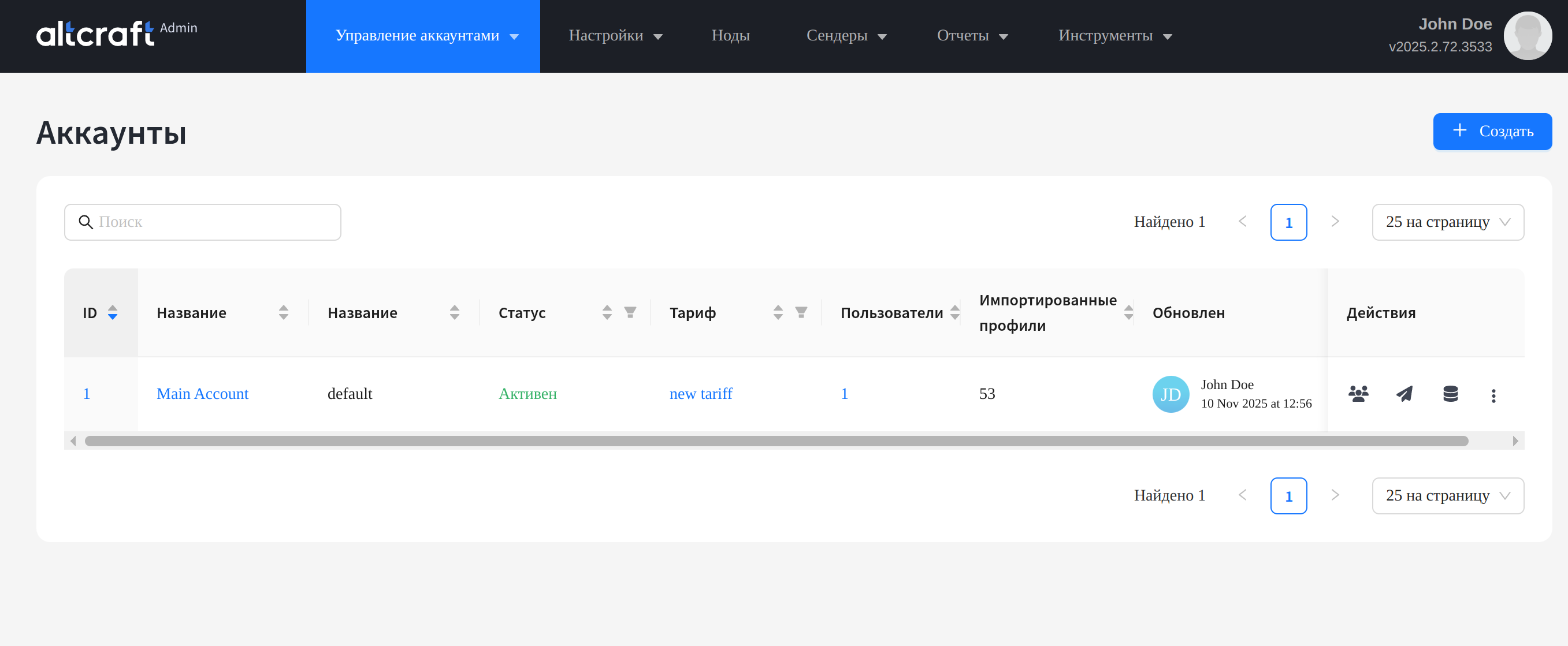Open the Отчеты menu

(x=972, y=36)
